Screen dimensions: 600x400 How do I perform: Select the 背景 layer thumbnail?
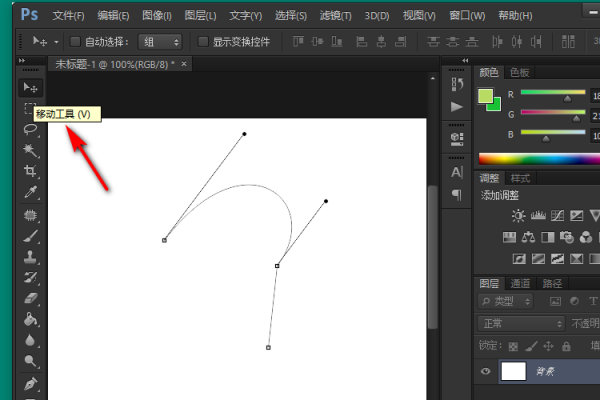click(x=513, y=371)
